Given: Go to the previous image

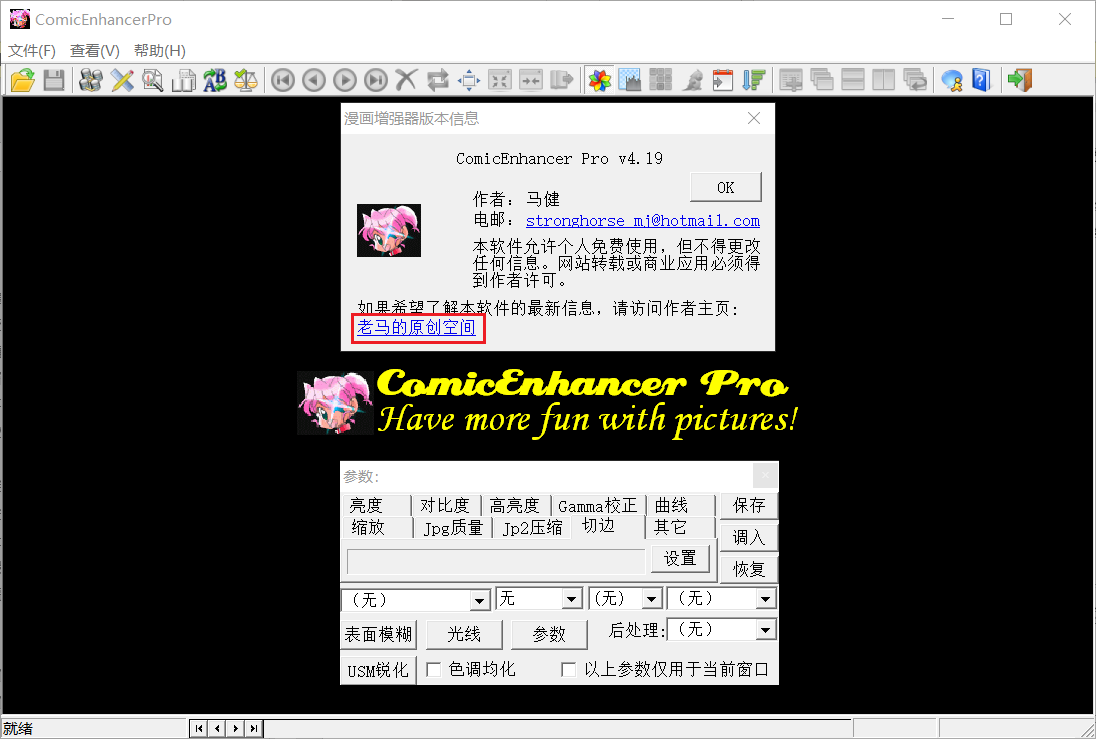Looking at the screenshot, I should [x=314, y=80].
